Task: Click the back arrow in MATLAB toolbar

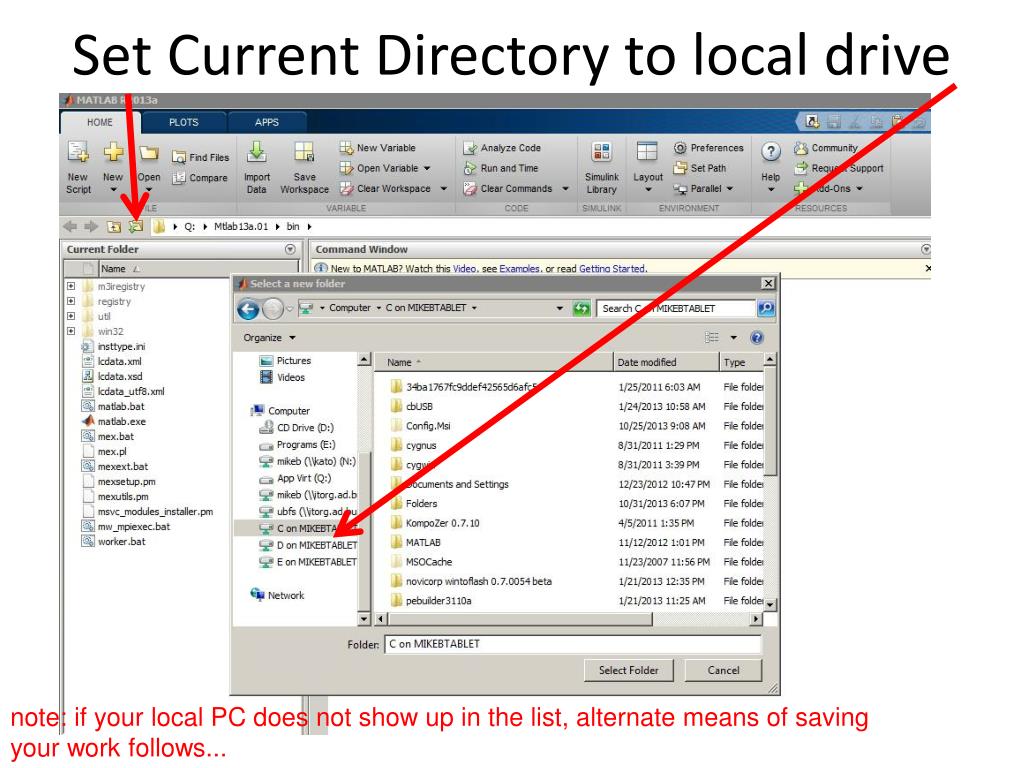Action: pos(70,227)
